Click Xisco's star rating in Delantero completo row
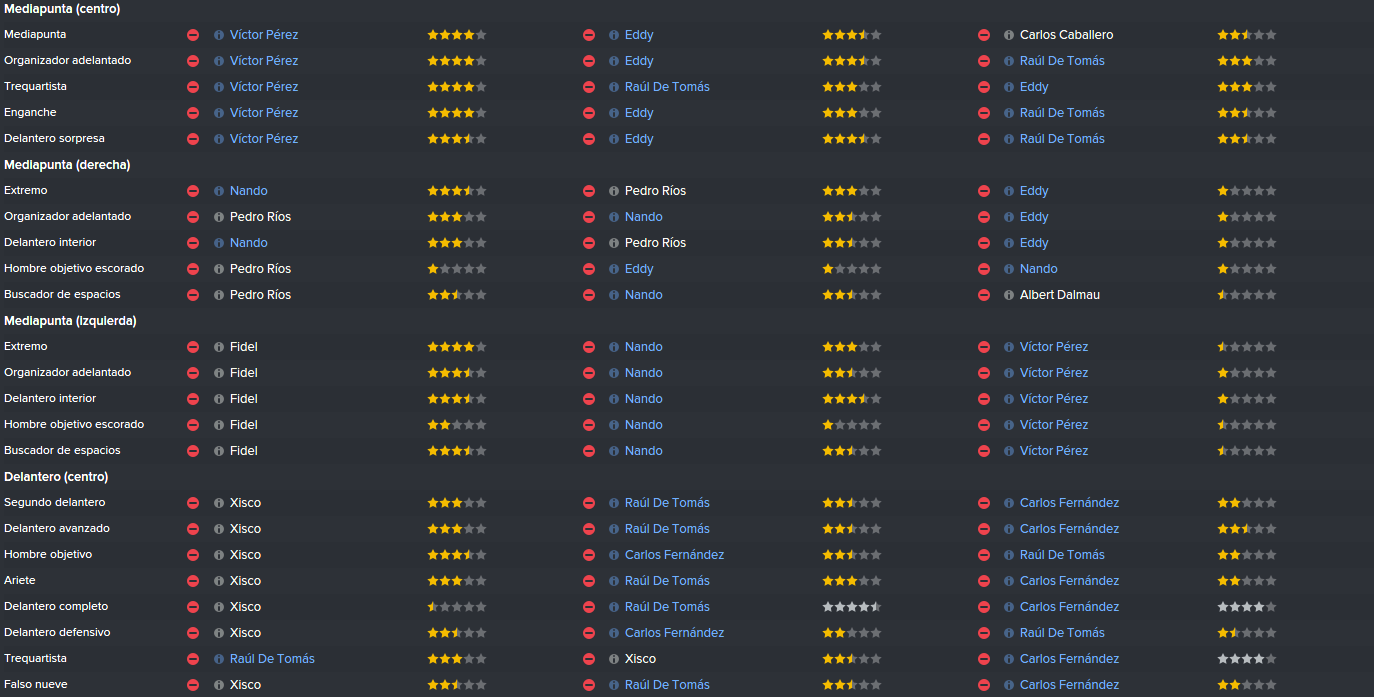Screen dimensions: 1374x697 457,607
